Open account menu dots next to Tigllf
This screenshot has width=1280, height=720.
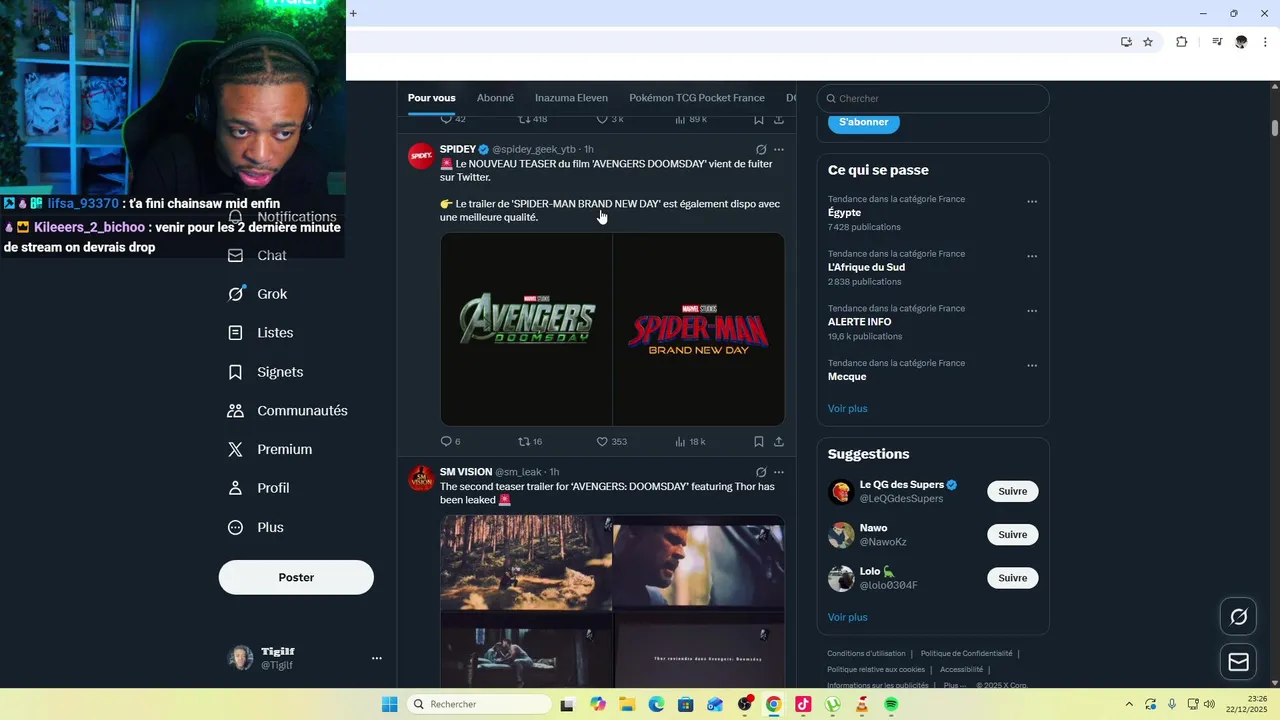377,658
